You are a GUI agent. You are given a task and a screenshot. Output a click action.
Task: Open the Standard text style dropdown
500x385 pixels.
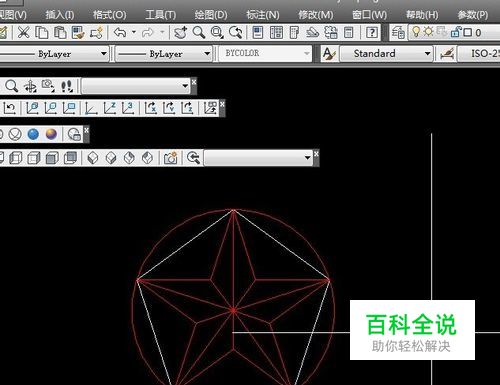386,54
